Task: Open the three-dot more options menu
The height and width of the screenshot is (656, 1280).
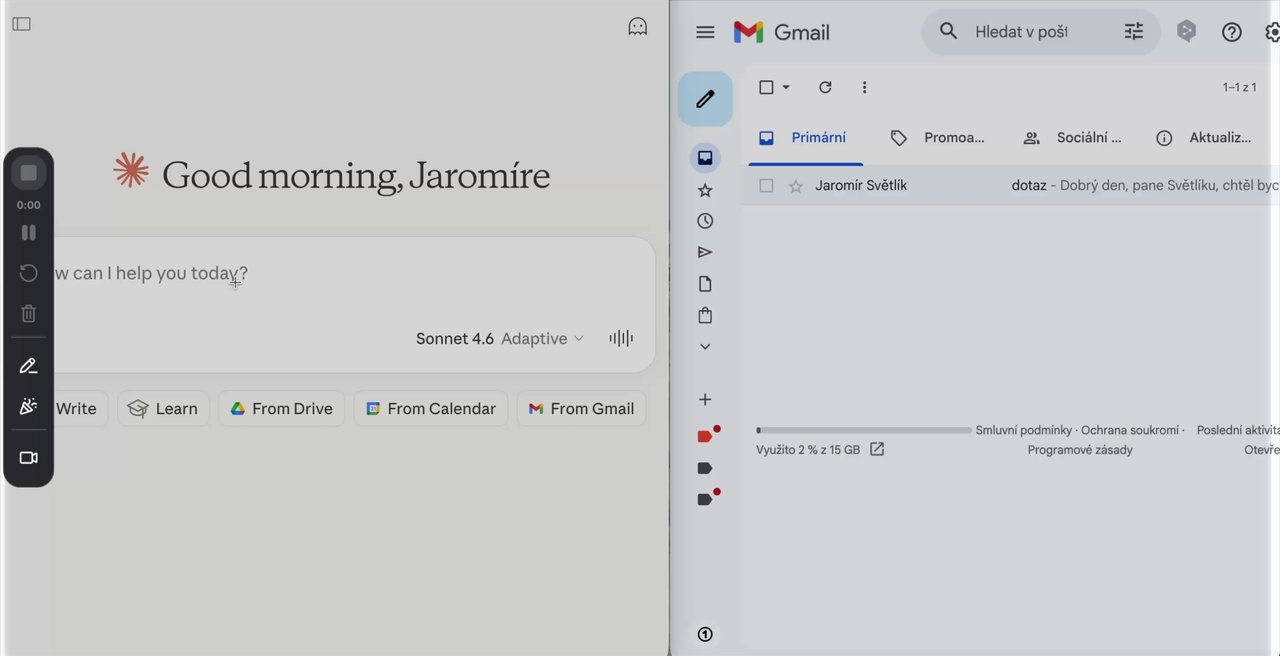Action: tap(864, 87)
